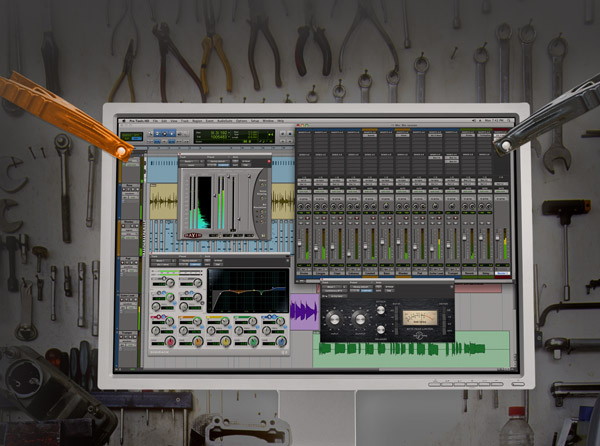Open the Setup menu
Image resolution: width=600 pixels, height=446 pixels.
[x=255, y=121]
